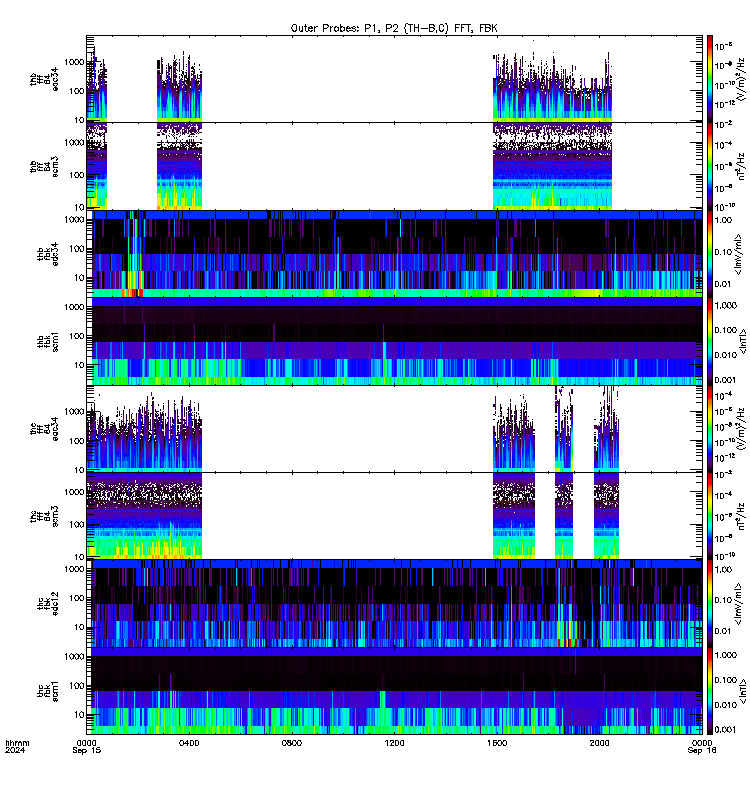750x800 pixels.
Task: Click the '10' y-axis tick of thb fbk edc34
Action: (79, 278)
